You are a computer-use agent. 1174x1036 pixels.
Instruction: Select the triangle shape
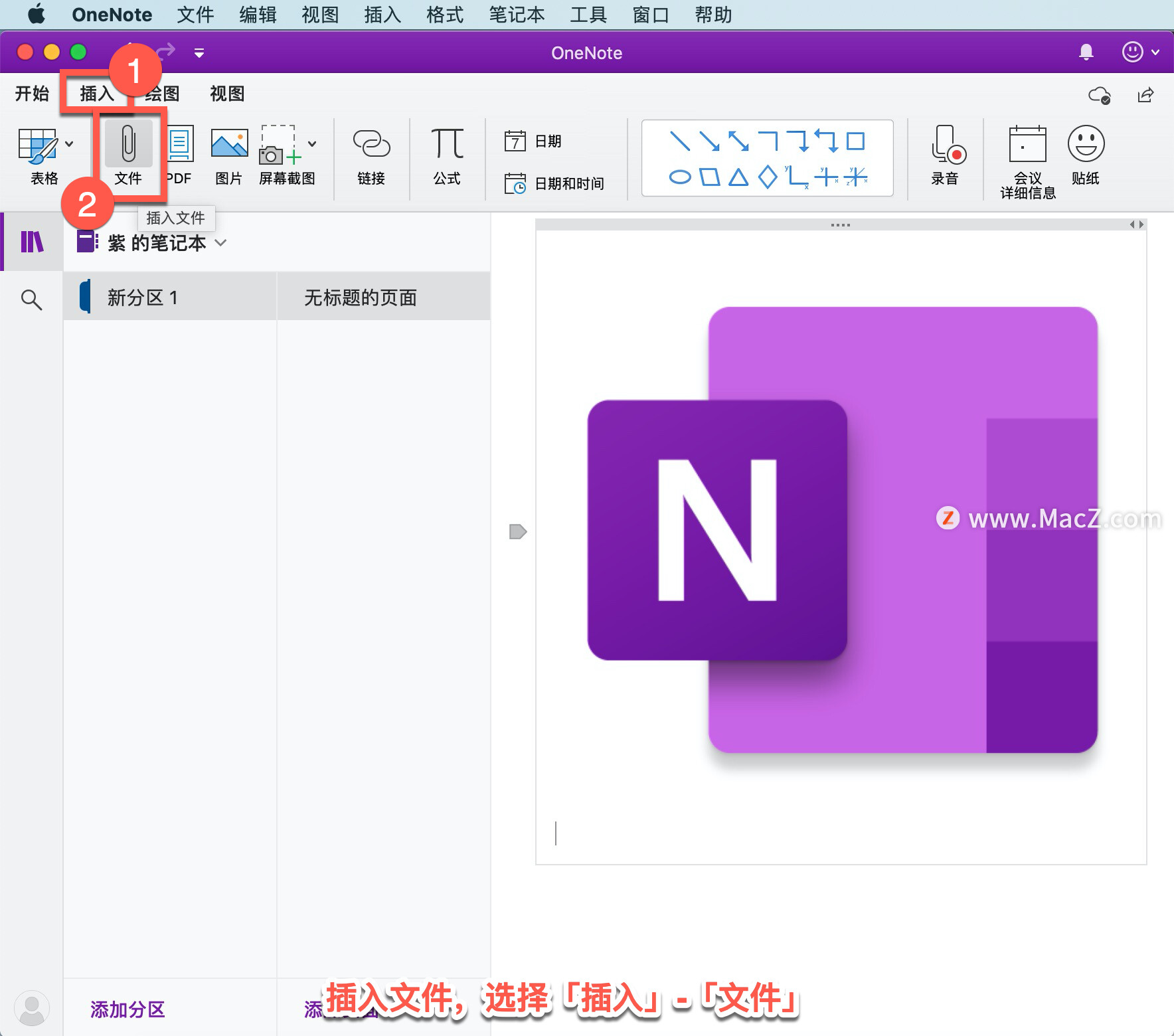pyautogui.click(x=738, y=177)
